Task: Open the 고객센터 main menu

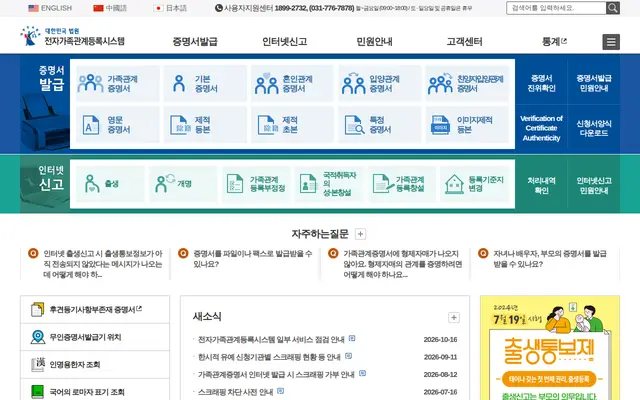Action: click(464, 41)
